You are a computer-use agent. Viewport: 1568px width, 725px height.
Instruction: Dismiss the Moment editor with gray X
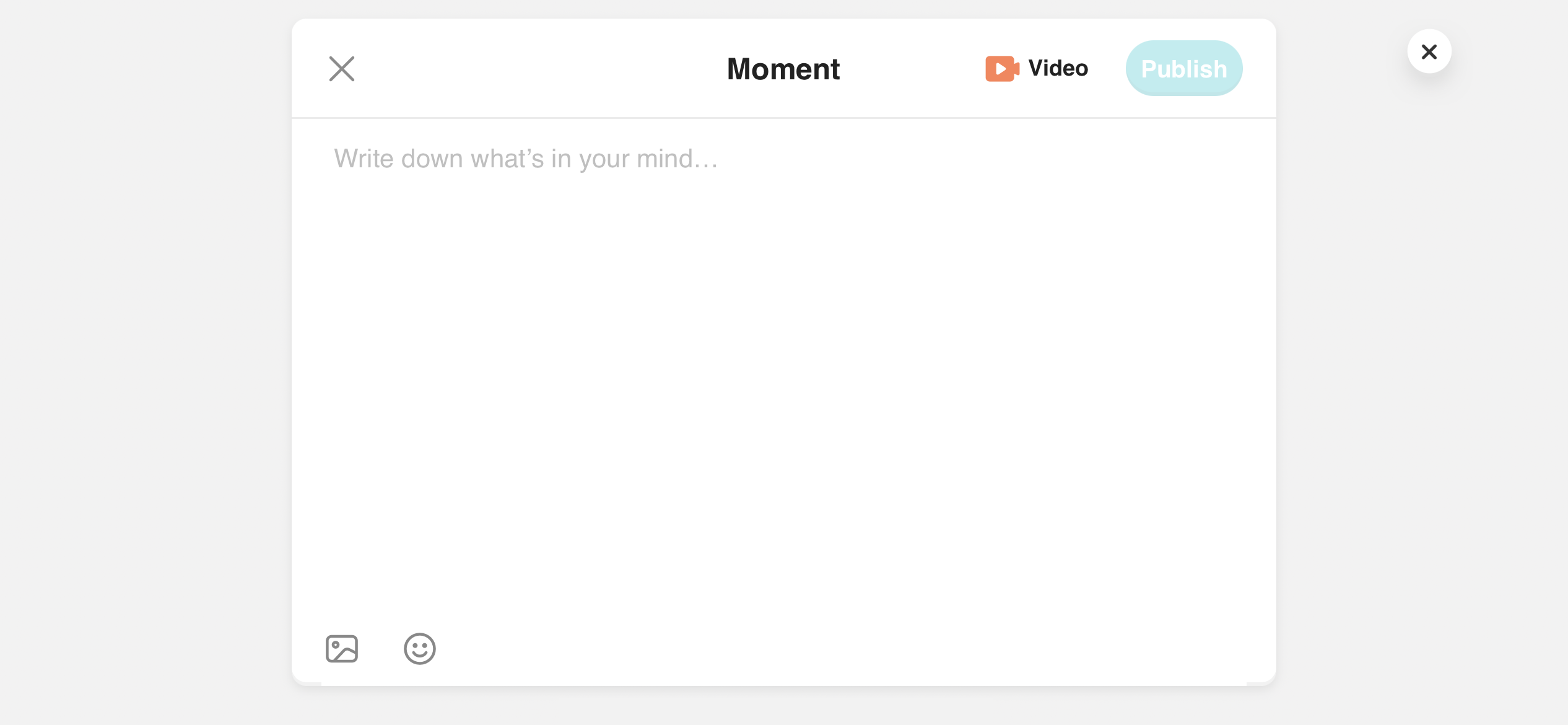pos(342,69)
